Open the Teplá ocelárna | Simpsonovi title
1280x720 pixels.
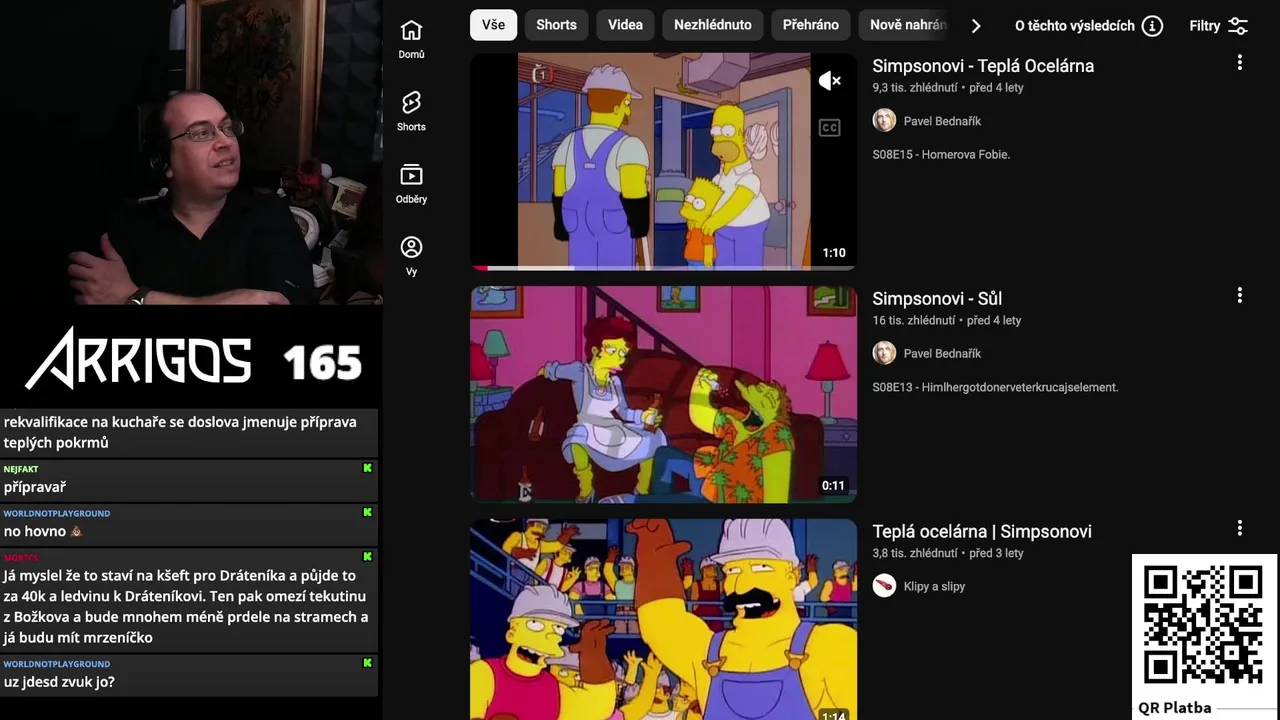pyautogui.click(x=982, y=532)
